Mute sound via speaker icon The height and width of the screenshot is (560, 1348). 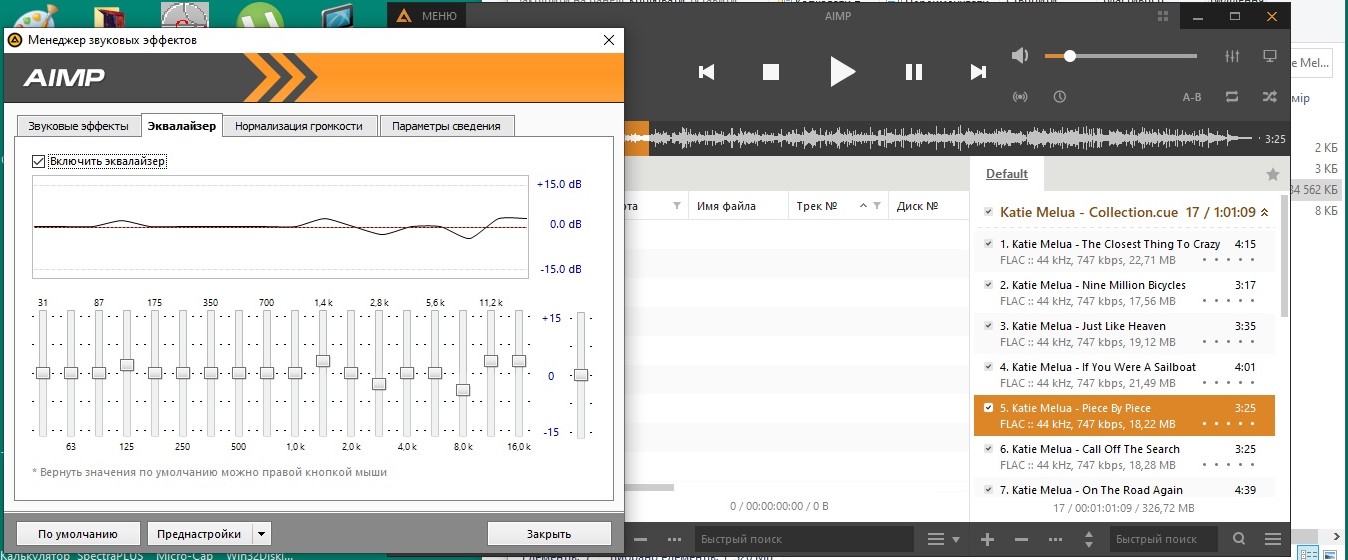point(1020,56)
